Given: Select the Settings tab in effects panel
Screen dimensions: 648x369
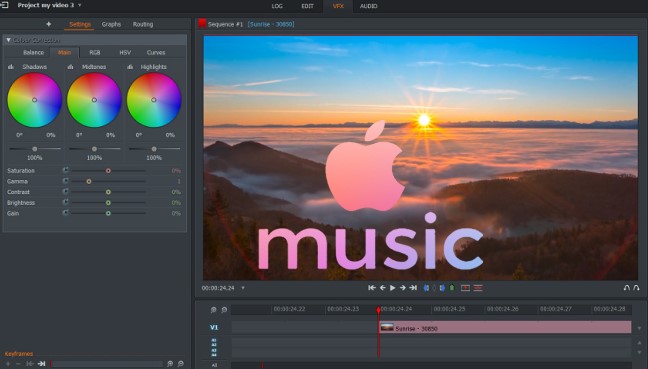Looking at the screenshot, I should pos(80,24).
